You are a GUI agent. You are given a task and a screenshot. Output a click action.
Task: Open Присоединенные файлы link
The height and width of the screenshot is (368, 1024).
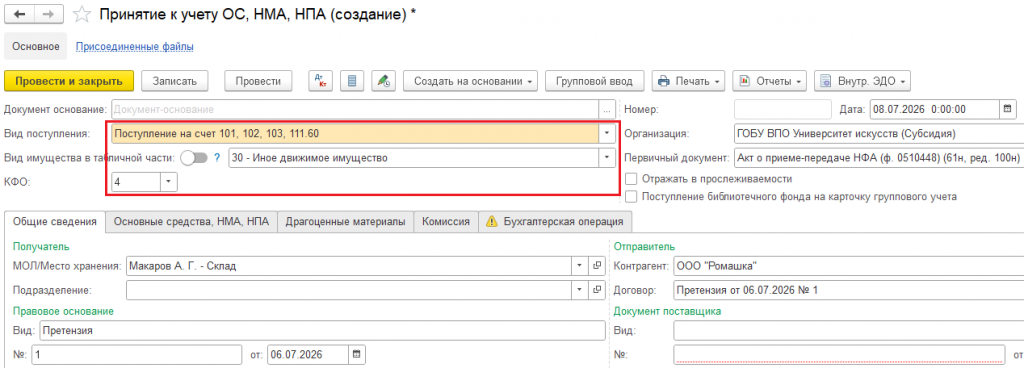click(x=135, y=46)
